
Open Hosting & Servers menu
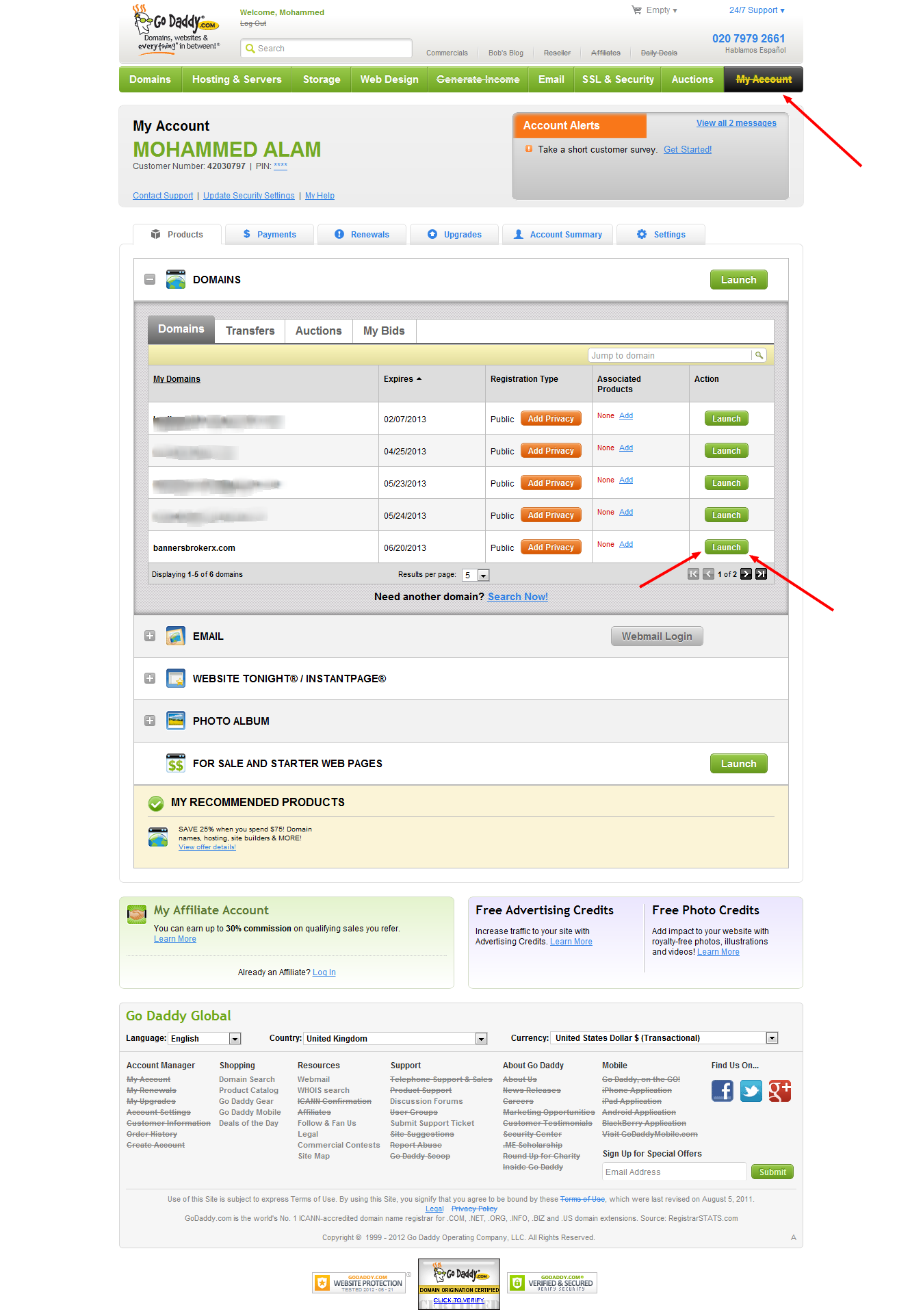pyautogui.click(x=237, y=79)
